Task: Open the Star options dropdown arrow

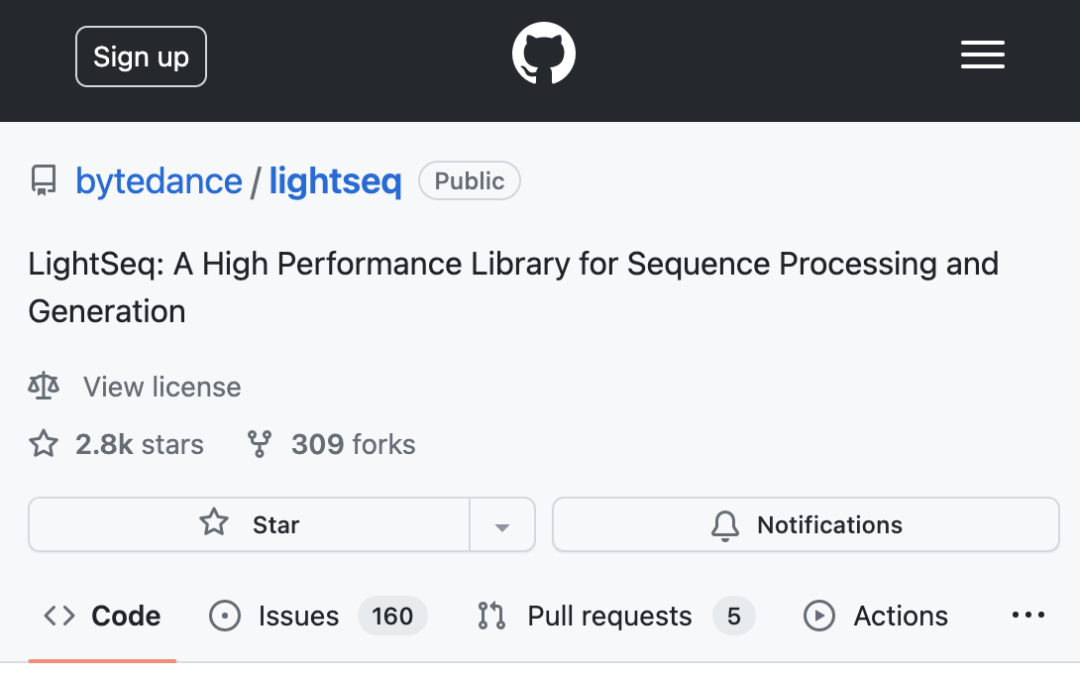Action: [x=502, y=524]
